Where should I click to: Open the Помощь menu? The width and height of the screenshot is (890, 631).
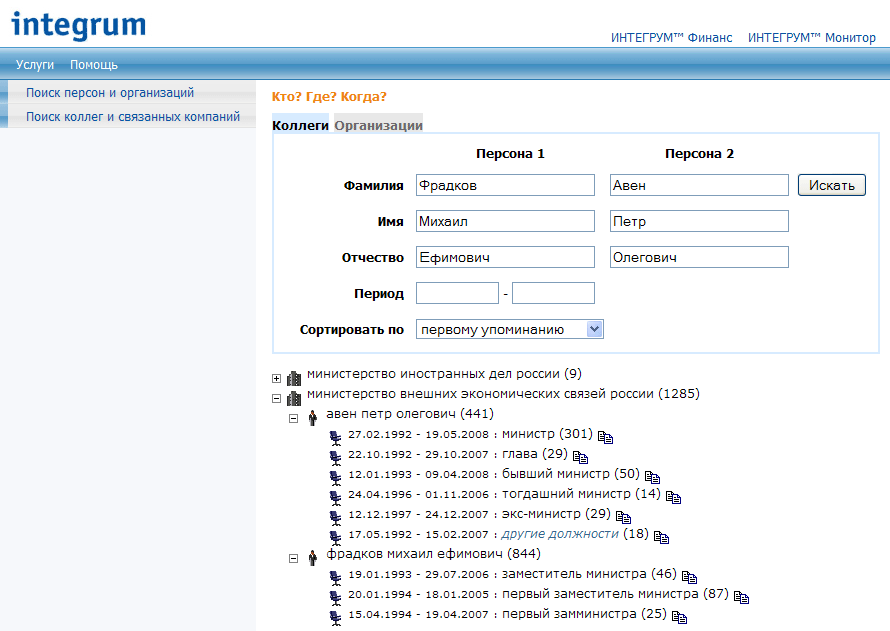point(94,65)
